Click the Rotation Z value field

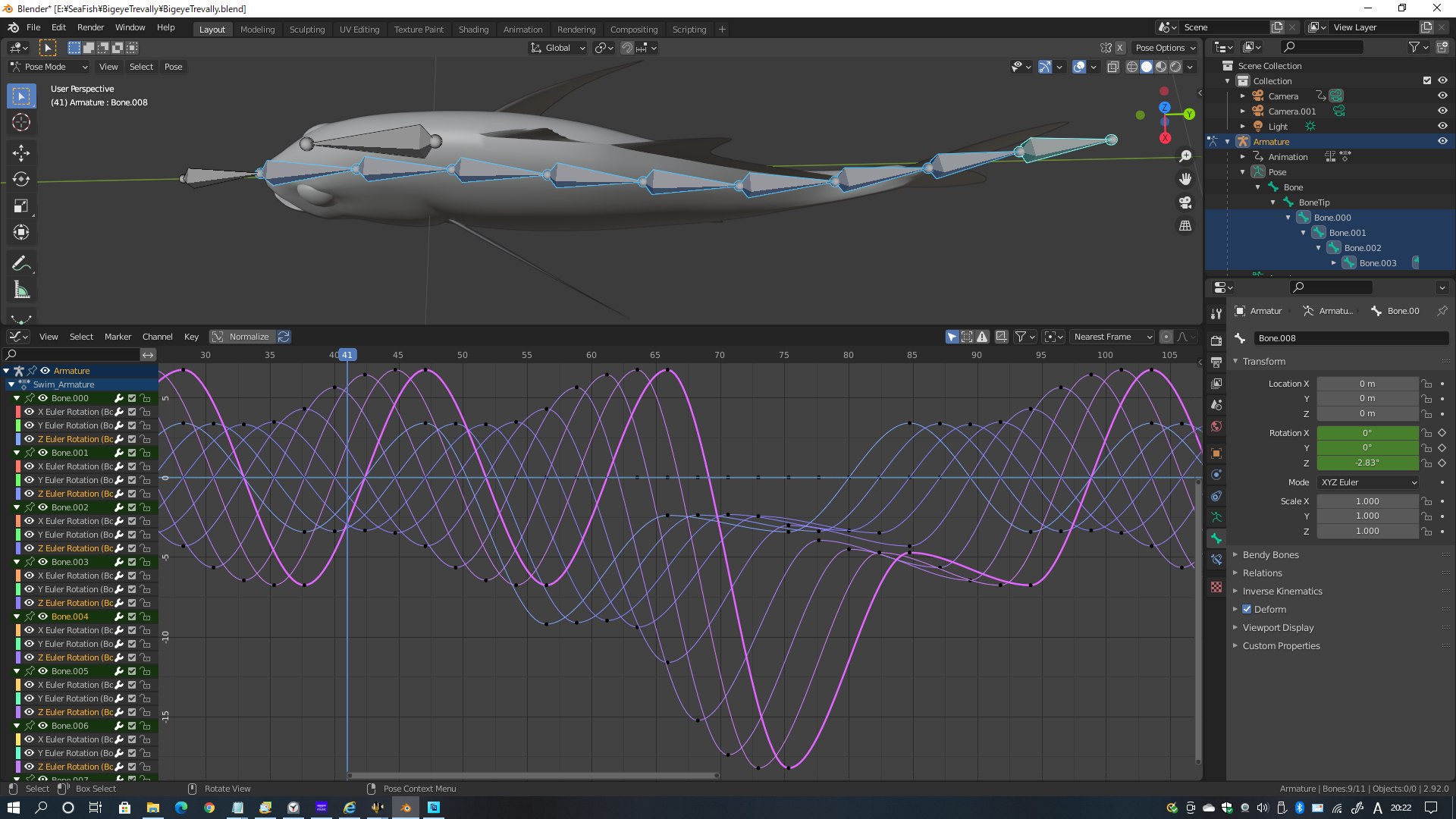pyautogui.click(x=1367, y=463)
